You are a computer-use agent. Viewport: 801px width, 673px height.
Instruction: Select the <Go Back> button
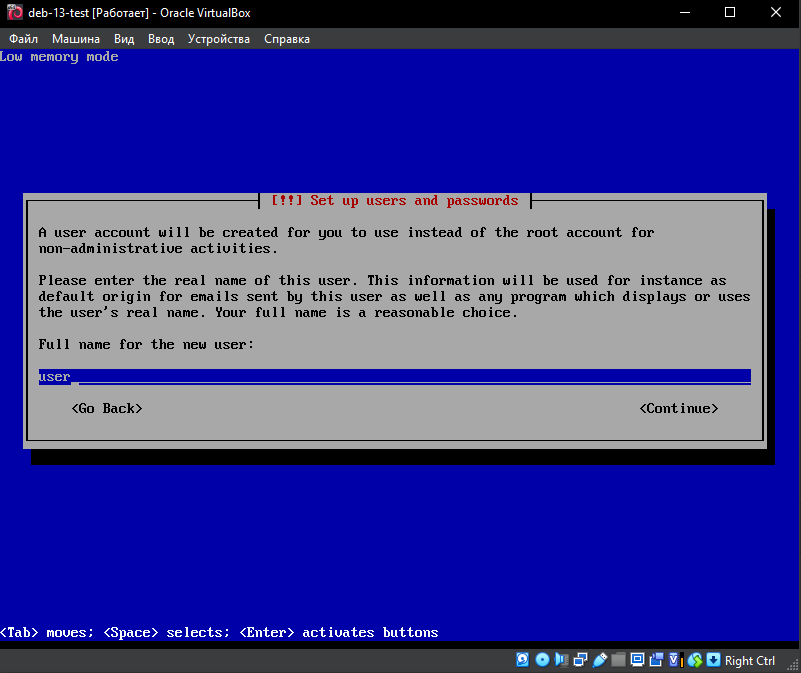pyautogui.click(x=107, y=408)
